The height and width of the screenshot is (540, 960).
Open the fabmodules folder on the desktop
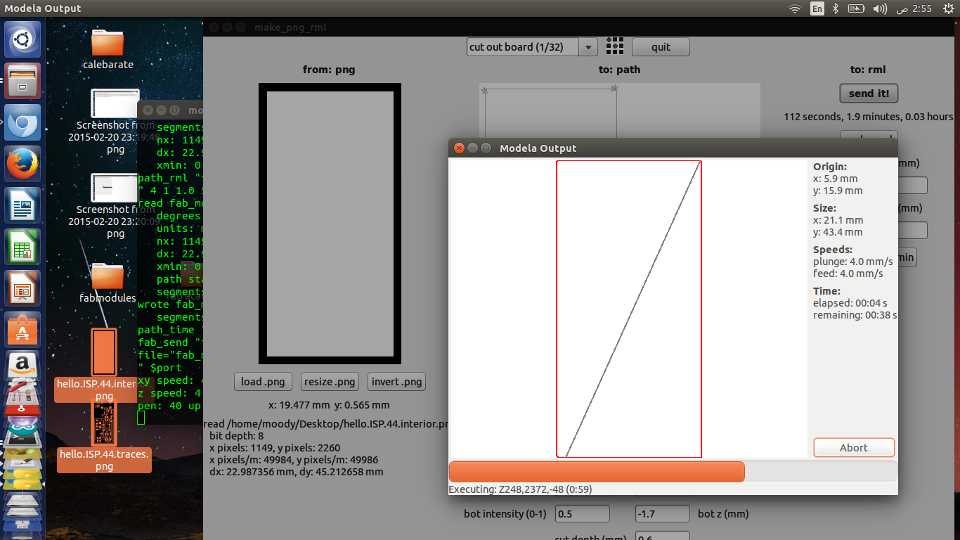[x=108, y=283]
